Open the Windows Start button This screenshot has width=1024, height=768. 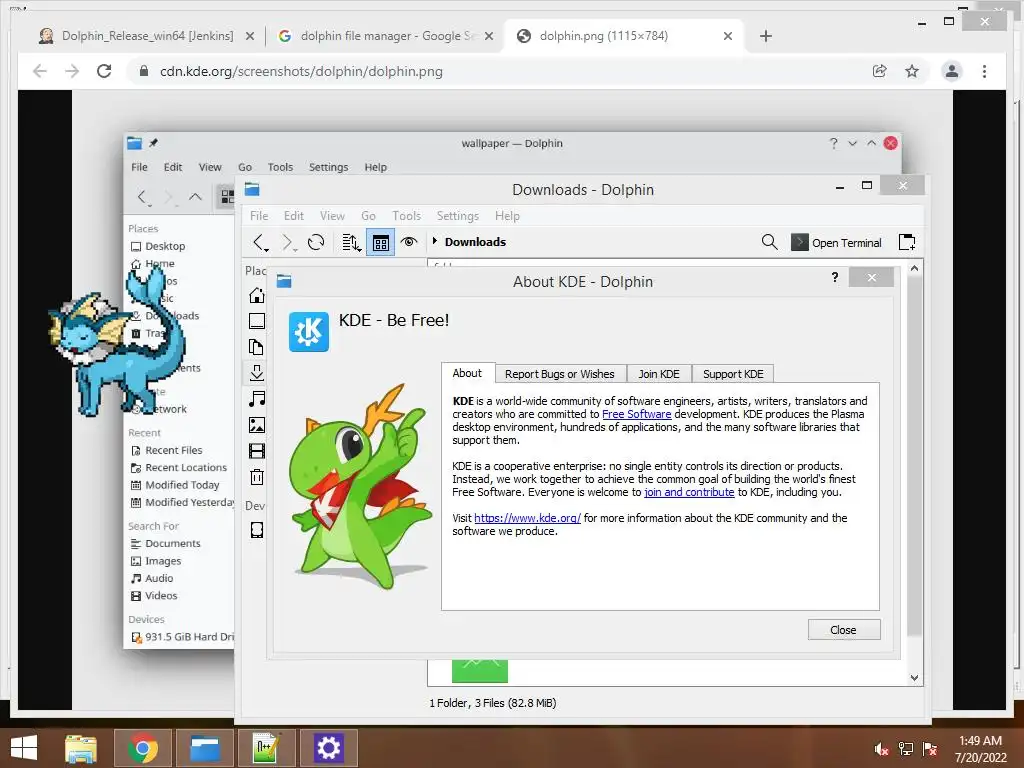[x=24, y=748]
